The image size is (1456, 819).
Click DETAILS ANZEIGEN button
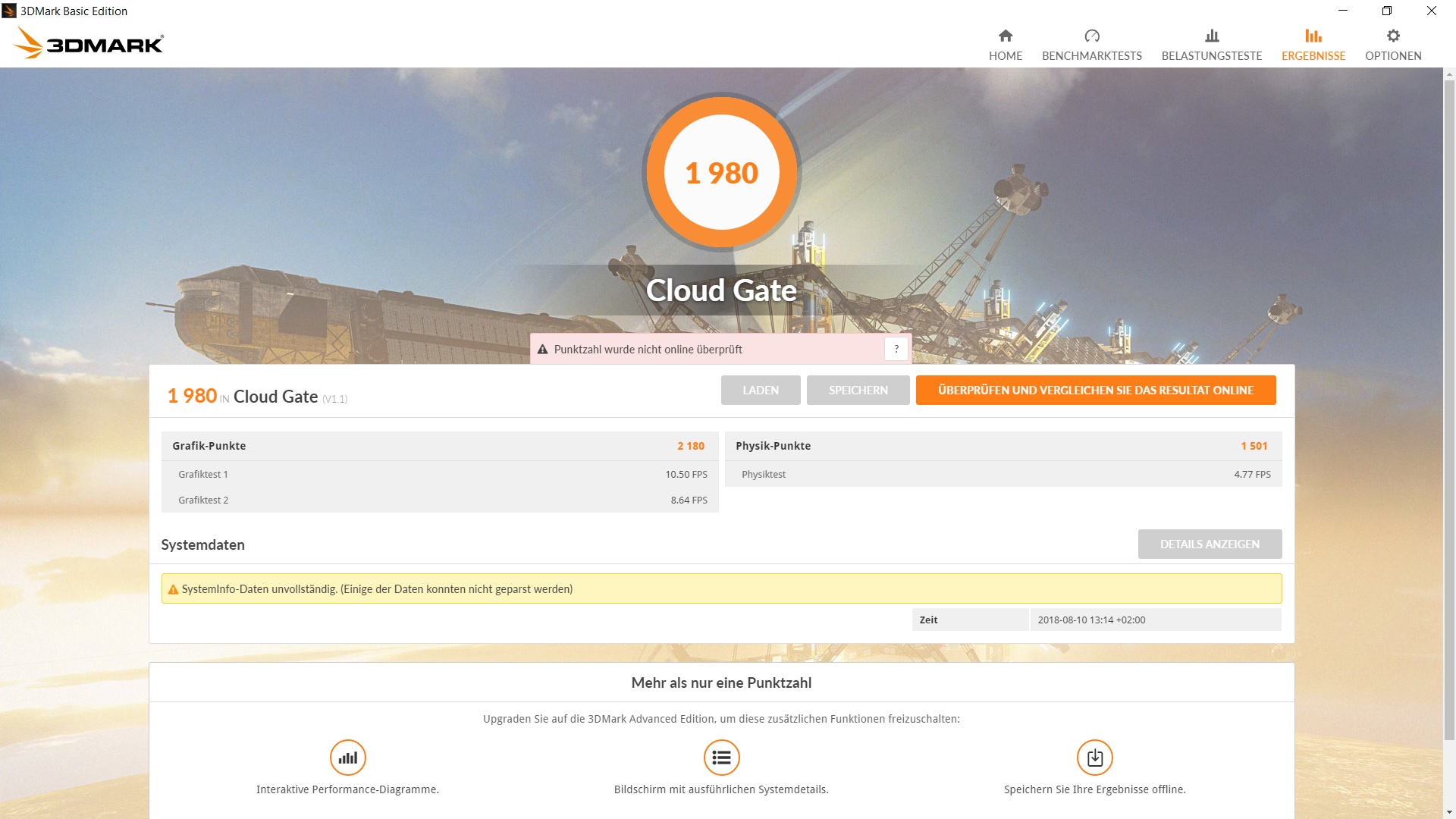1210,544
